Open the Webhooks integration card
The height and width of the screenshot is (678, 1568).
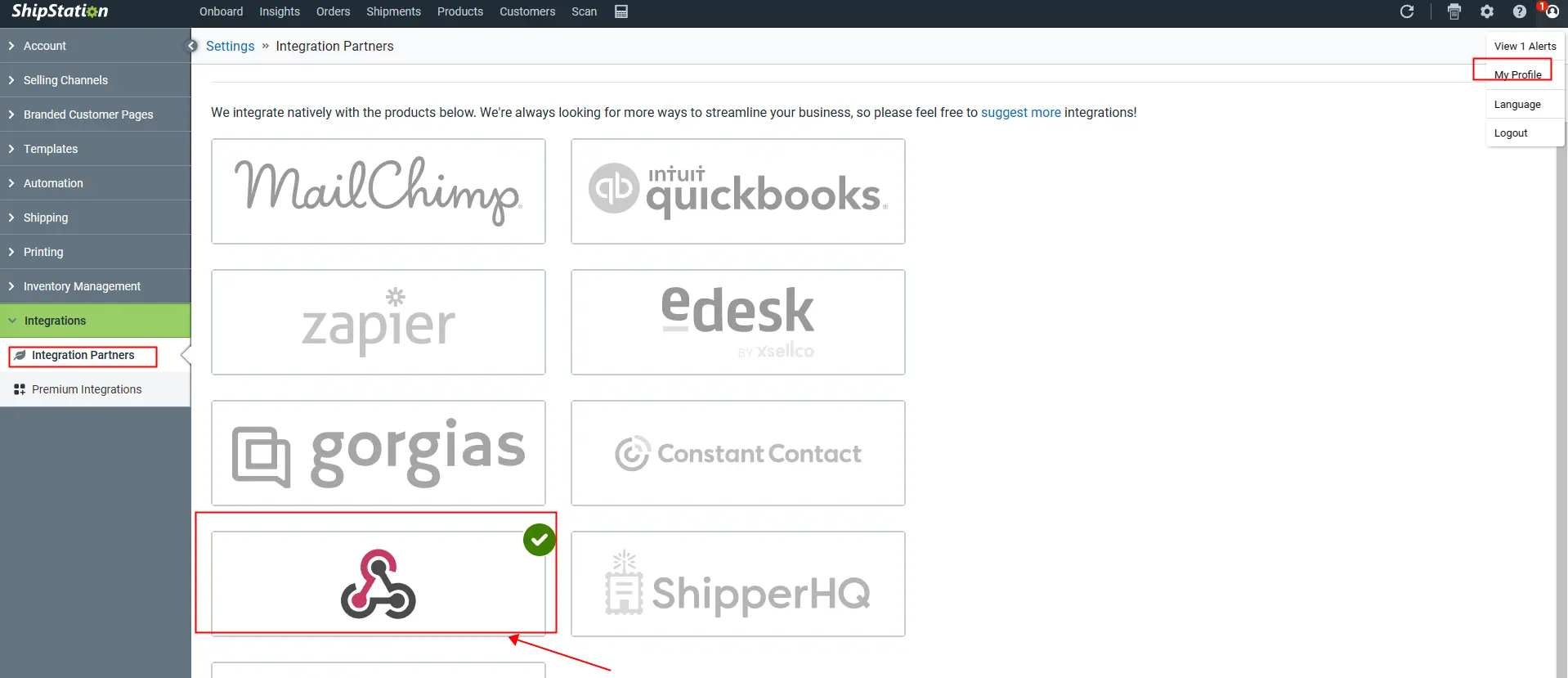[379, 584]
